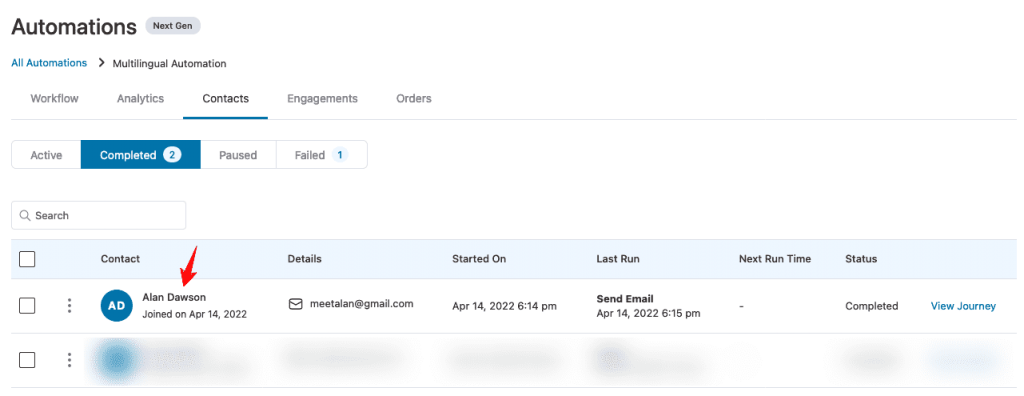Show the Paused contacts filter
The height and width of the screenshot is (396, 1024).
point(238,155)
